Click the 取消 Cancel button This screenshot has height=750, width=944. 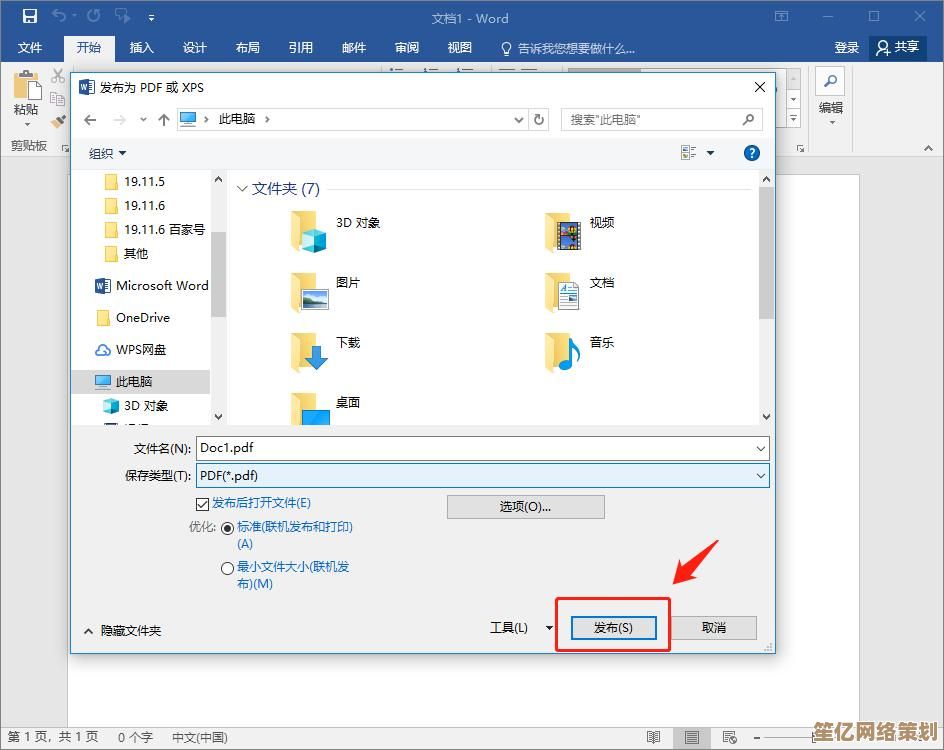click(713, 627)
